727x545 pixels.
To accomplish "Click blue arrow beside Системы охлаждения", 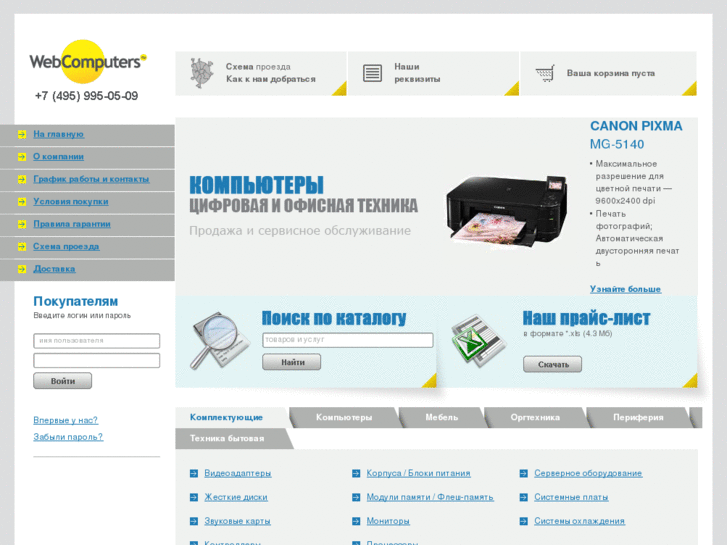I will point(523,521).
